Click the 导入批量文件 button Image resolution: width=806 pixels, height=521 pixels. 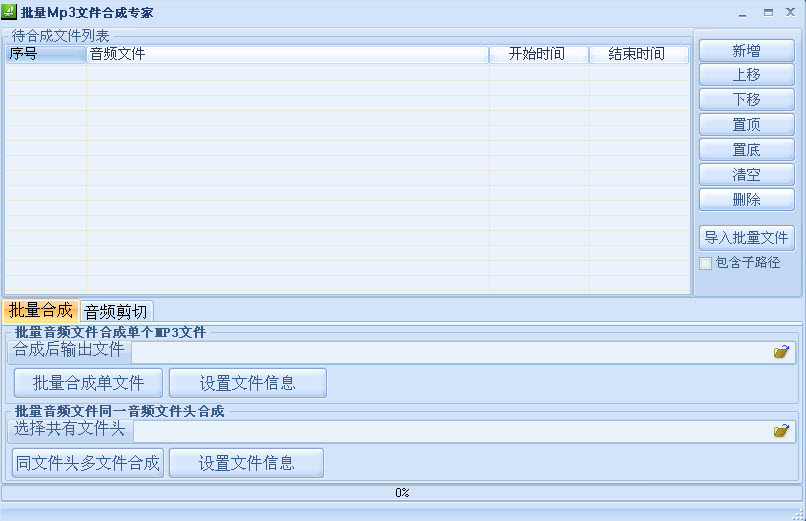tap(746, 238)
